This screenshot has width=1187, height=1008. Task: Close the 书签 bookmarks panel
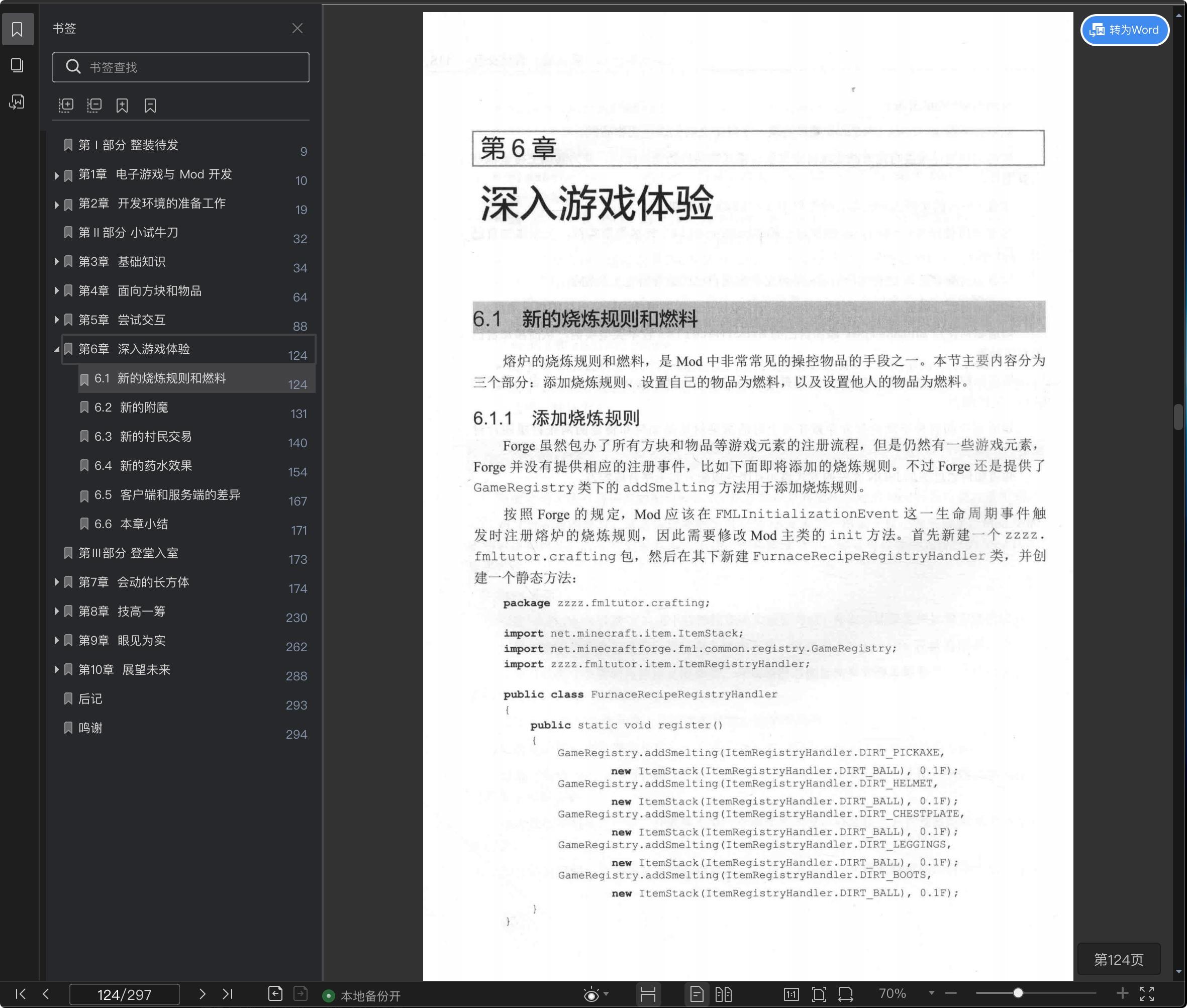(x=297, y=28)
